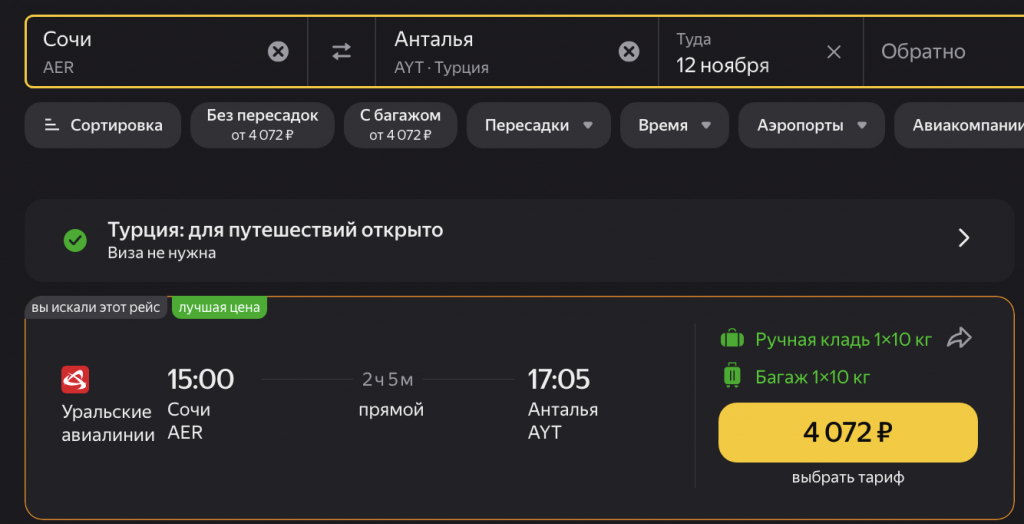Viewport: 1024px width, 524px height.
Task: Click the green baggage suitcase icon
Action: point(733,376)
